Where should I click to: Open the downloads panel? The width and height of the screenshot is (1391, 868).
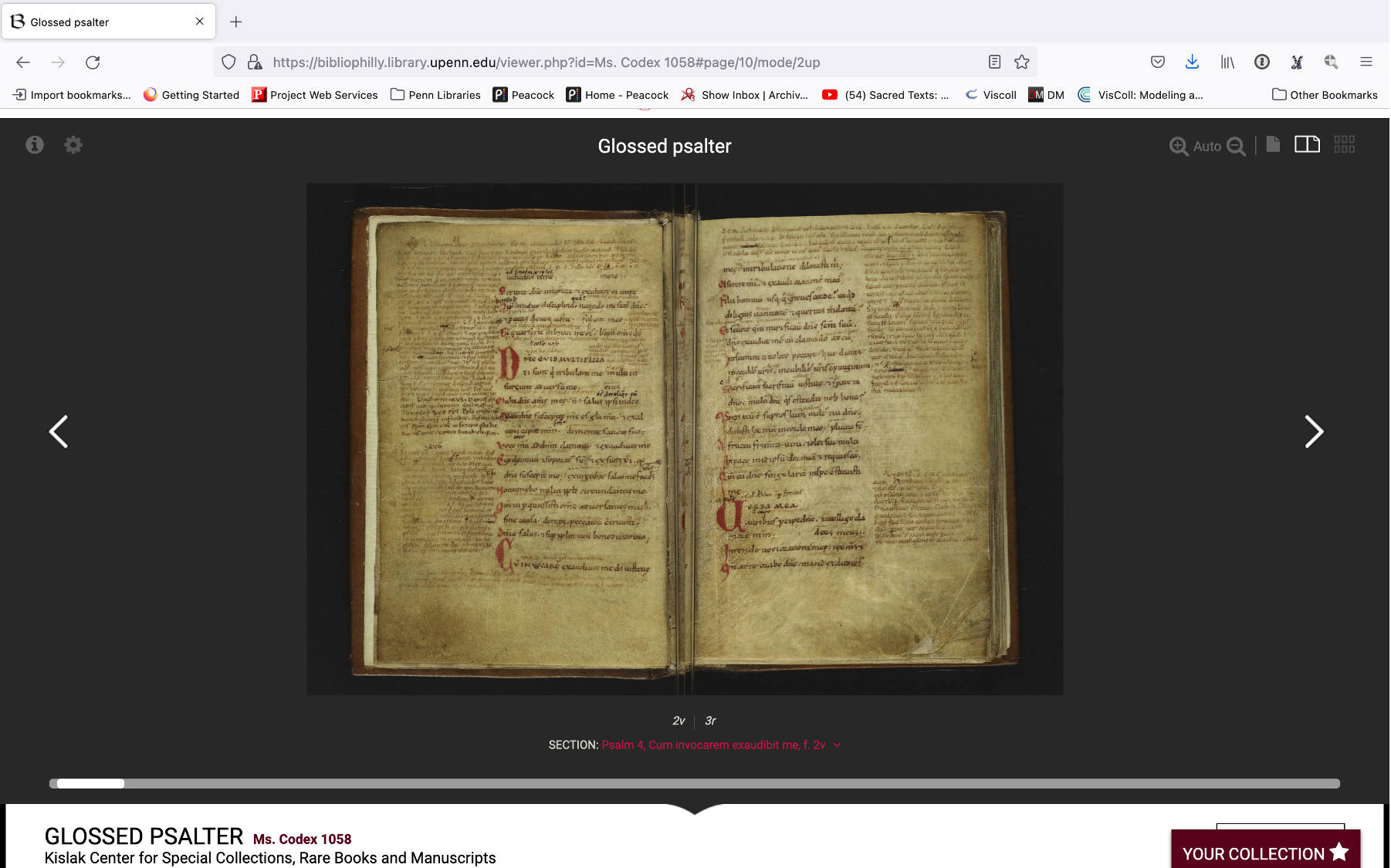pos(1193,62)
